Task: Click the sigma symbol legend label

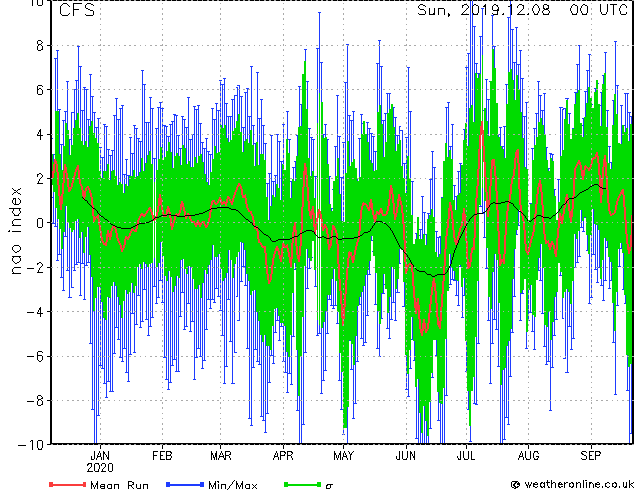Action: pyautogui.click(x=329, y=486)
